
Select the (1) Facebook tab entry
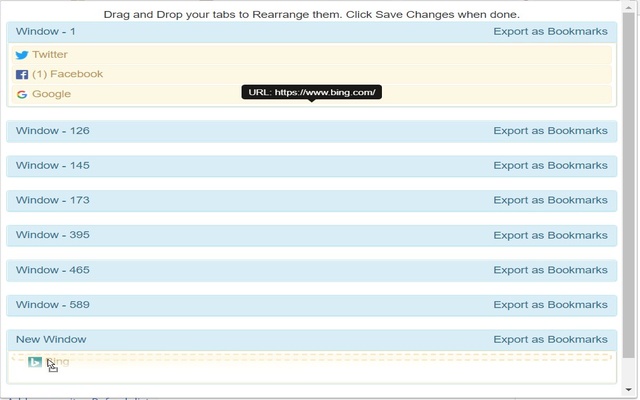pos(311,74)
